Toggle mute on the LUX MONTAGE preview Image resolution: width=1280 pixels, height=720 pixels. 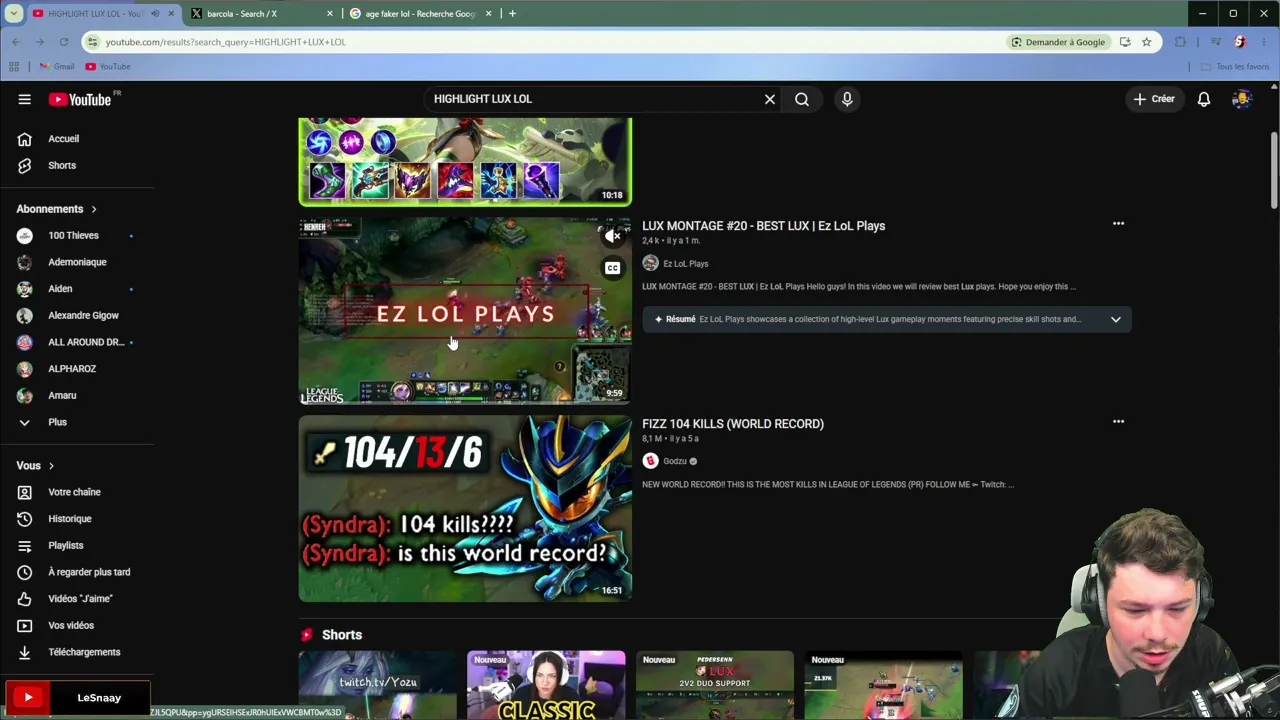click(612, 236)
